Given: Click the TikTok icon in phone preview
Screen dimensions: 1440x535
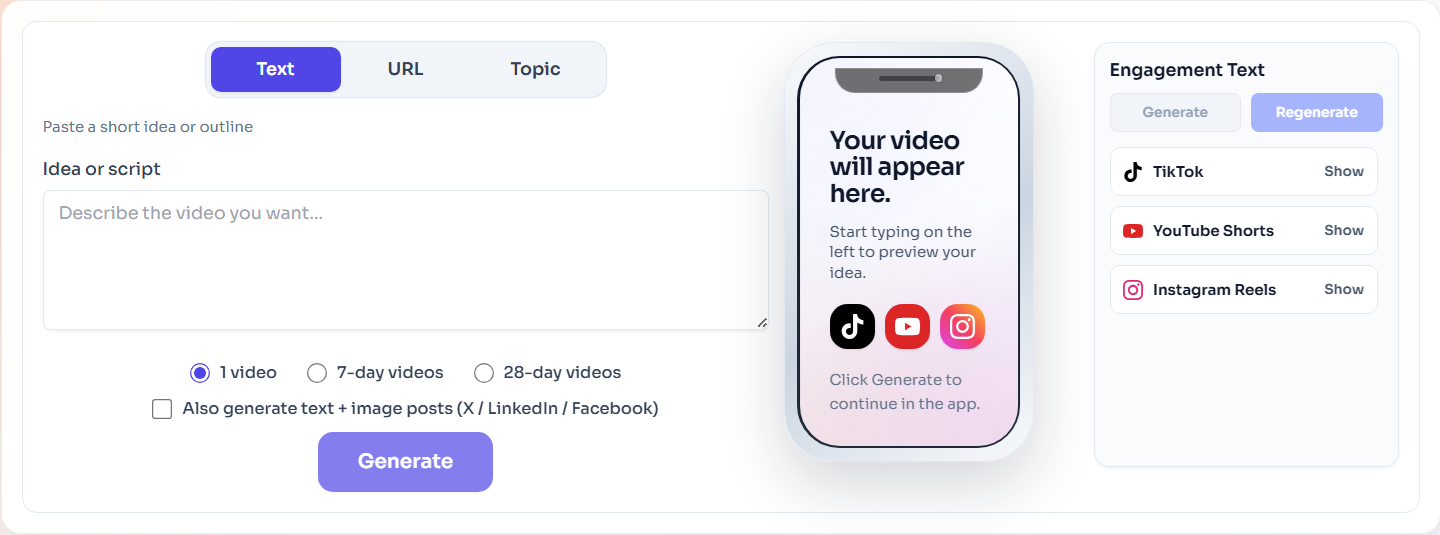Looking at the screenshot, I should 852,327.
